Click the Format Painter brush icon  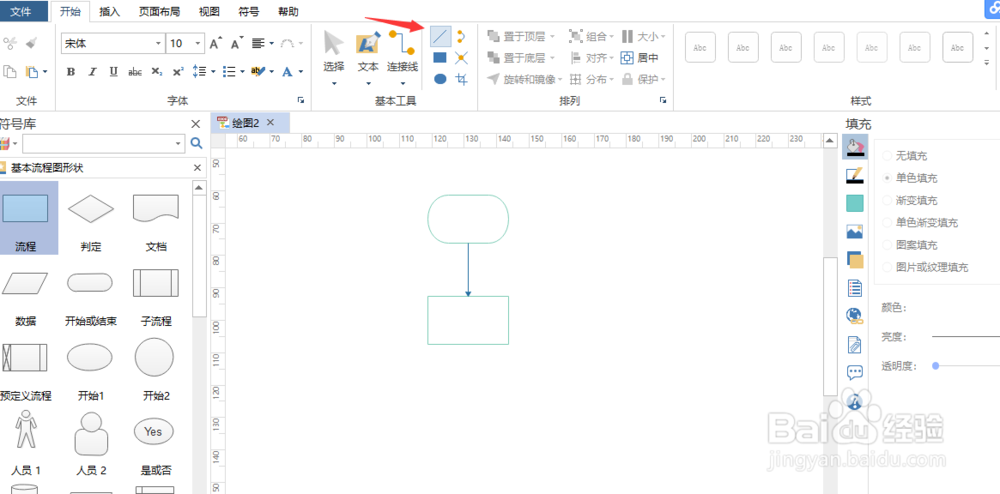(x=31, y=43)
